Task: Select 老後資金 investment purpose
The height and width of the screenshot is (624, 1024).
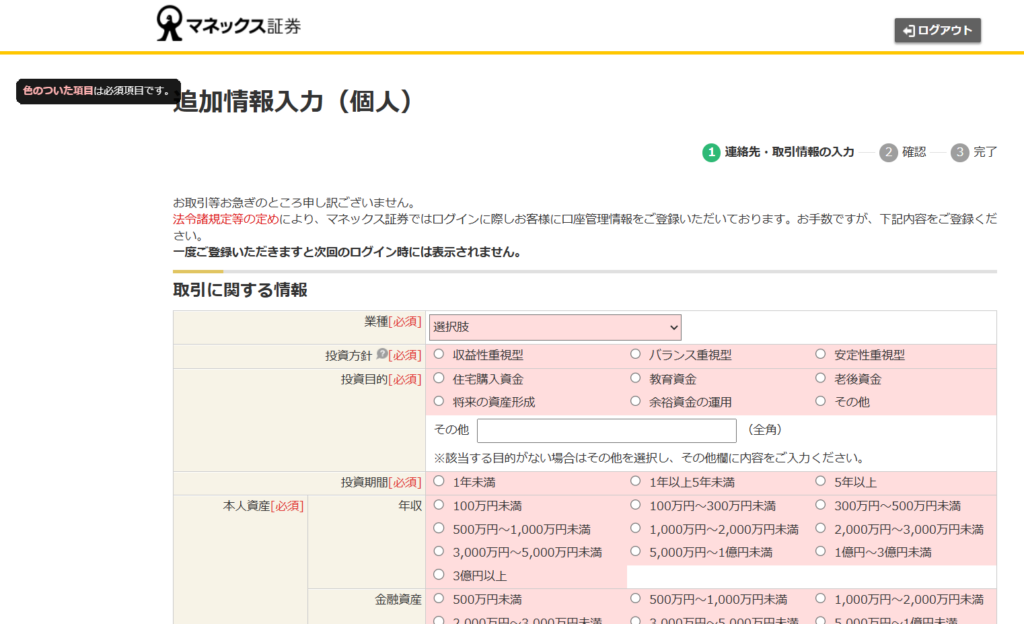Action: [821, 379]
